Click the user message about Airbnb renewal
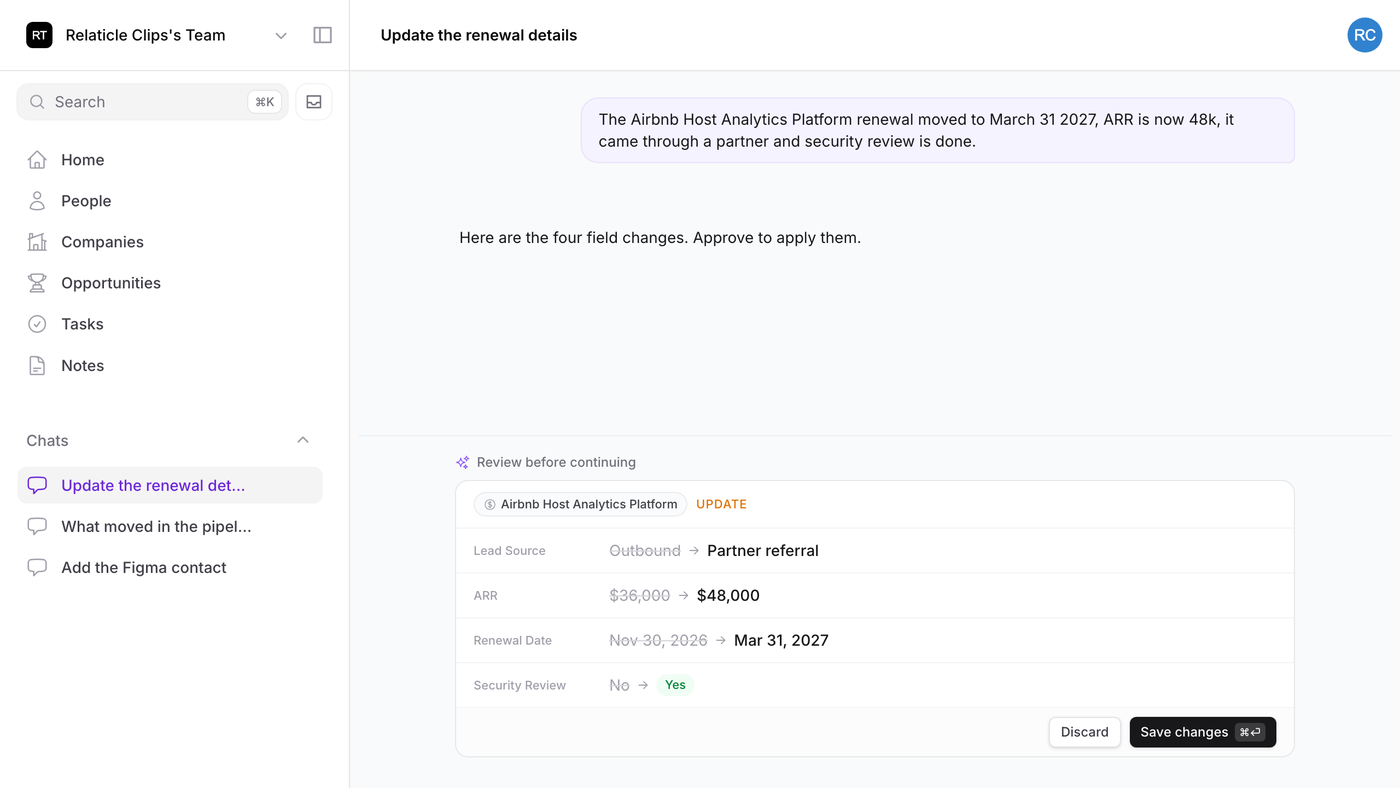This screenshot has width=1400, height=788. click(938, 130)
